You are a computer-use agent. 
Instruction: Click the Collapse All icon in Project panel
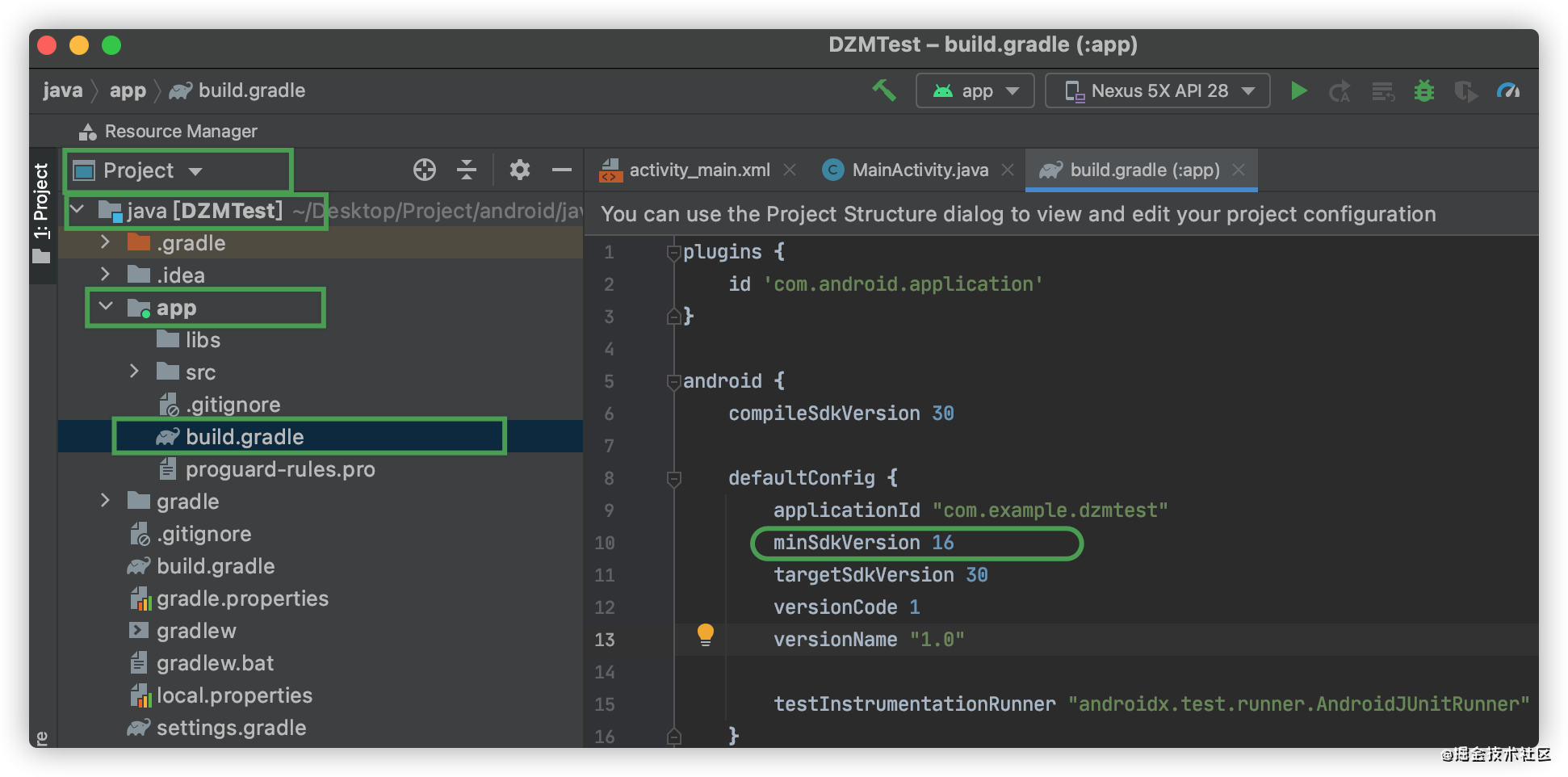pos(467,170)
